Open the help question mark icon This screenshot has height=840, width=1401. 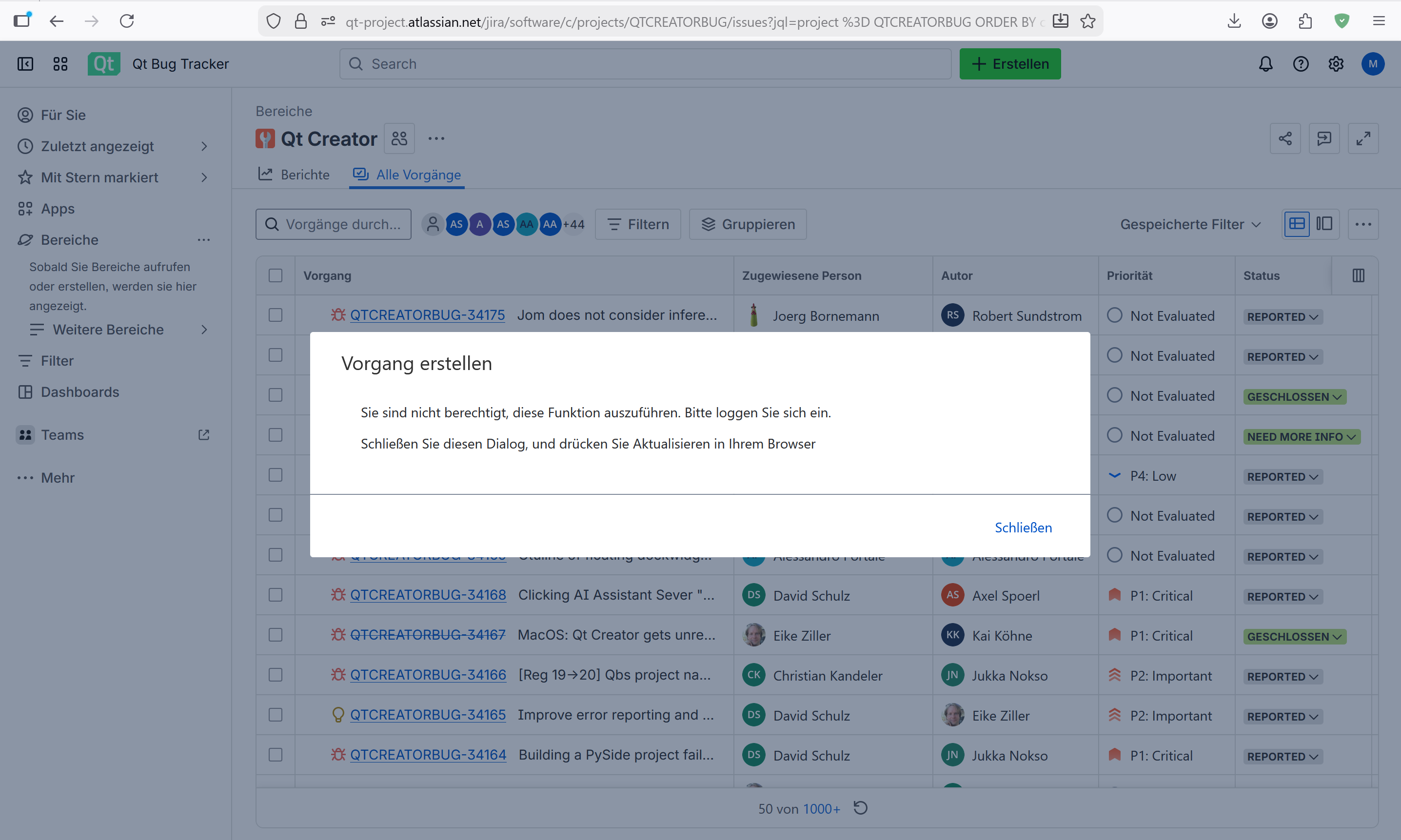[x=1300, y=64]
